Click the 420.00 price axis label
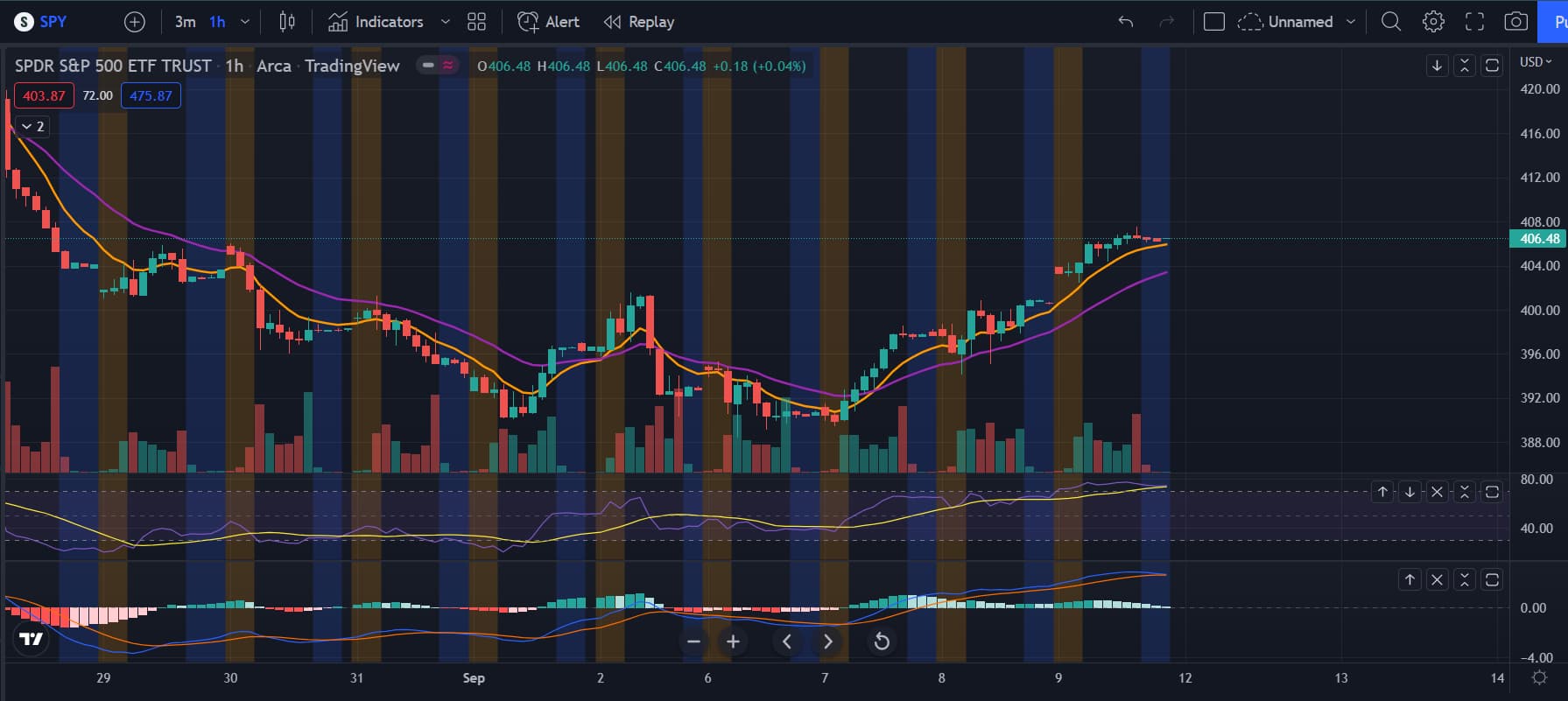This screenshot has width=1568, height=701. pyautogui.click(x=1540, y=89)
